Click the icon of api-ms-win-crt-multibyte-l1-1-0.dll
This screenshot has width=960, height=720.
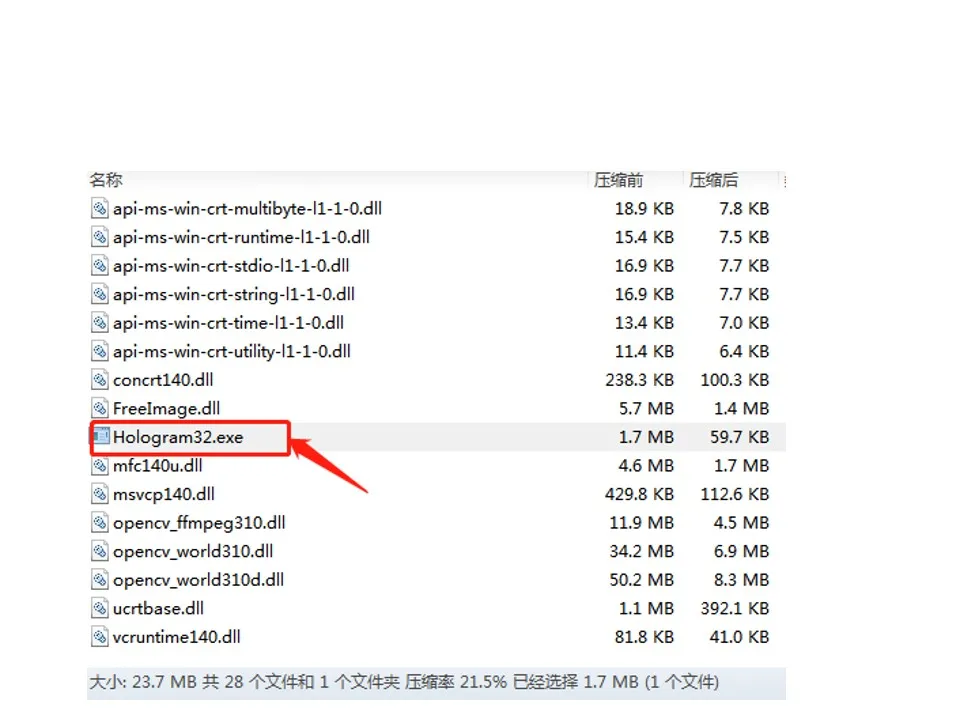click(100, 208)
